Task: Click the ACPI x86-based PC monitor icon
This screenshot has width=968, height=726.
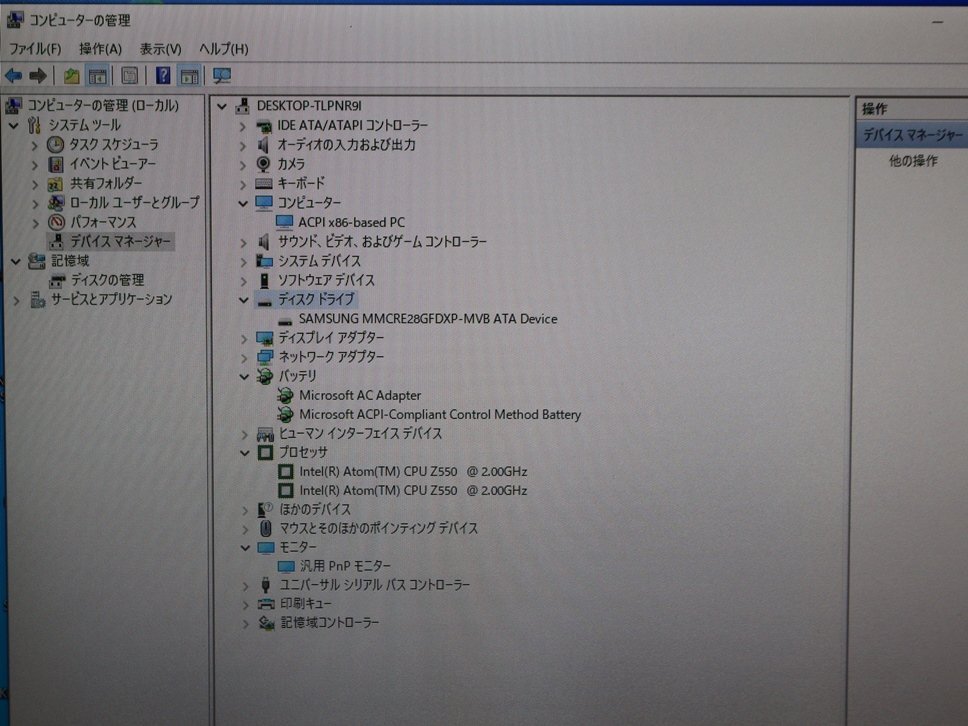Action: point(285,222)
